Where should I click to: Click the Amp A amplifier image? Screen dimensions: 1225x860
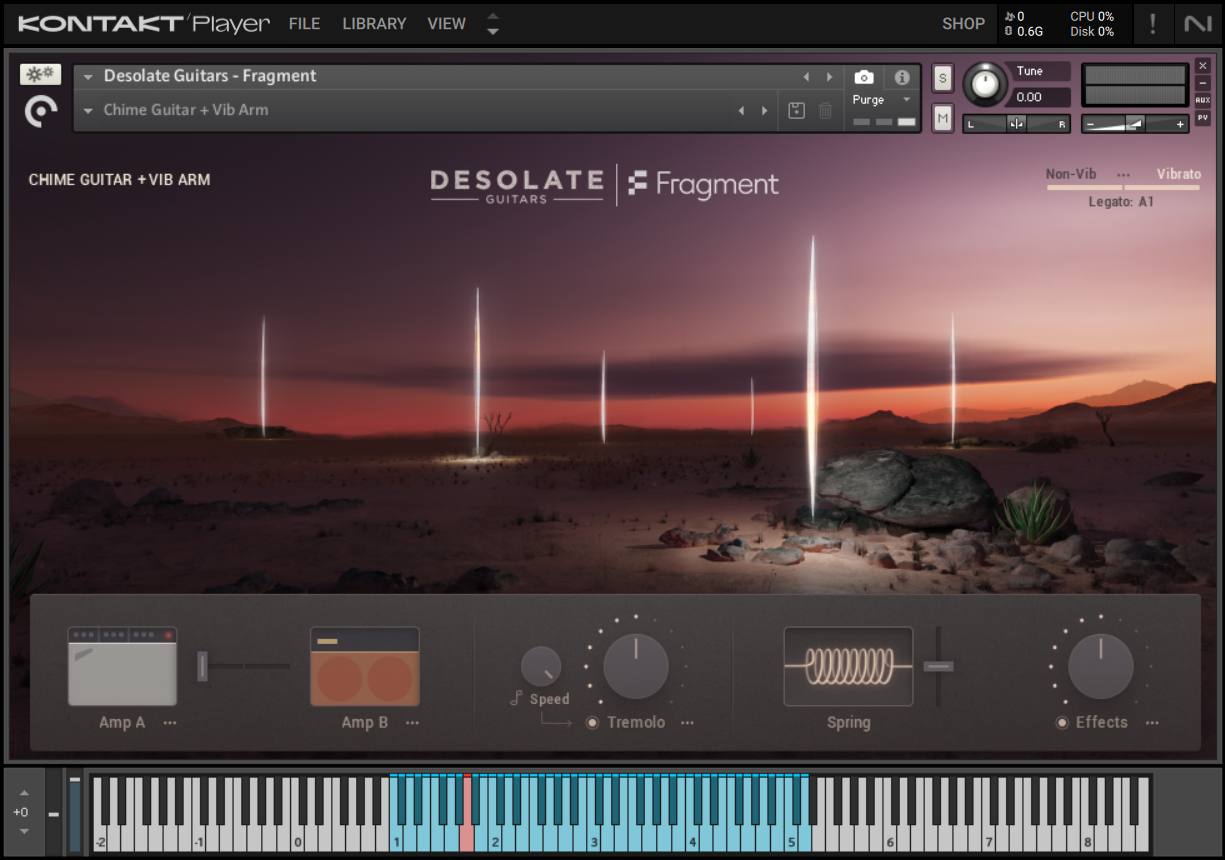[122, 666]
